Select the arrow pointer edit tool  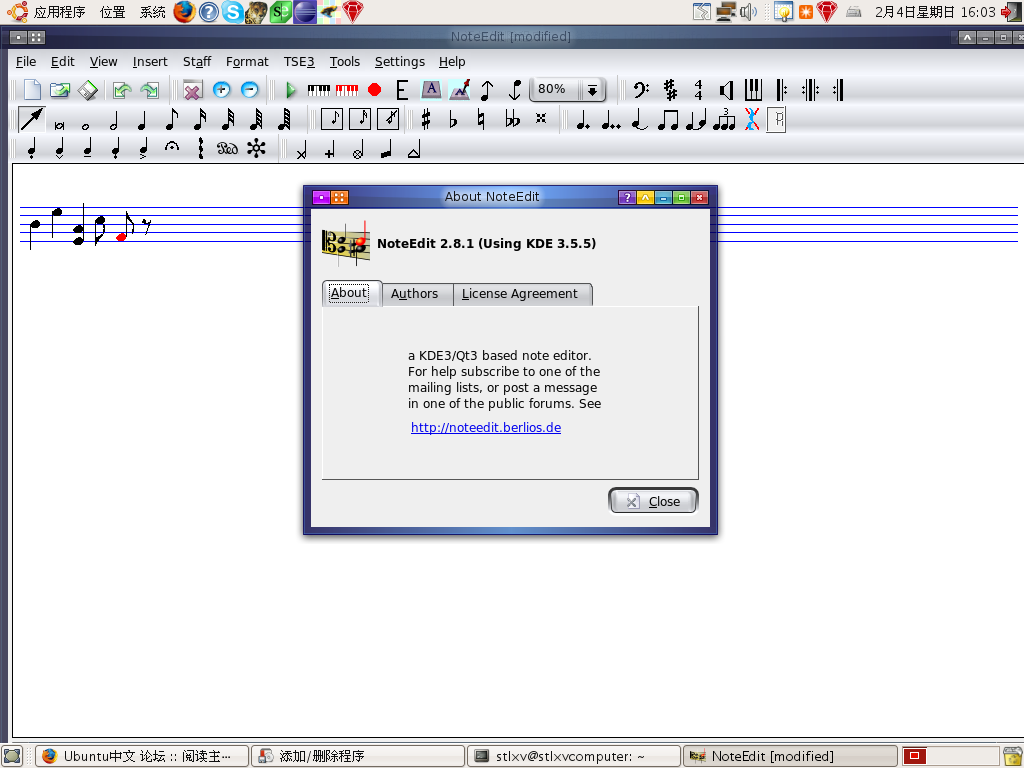(x=31, y=120)
